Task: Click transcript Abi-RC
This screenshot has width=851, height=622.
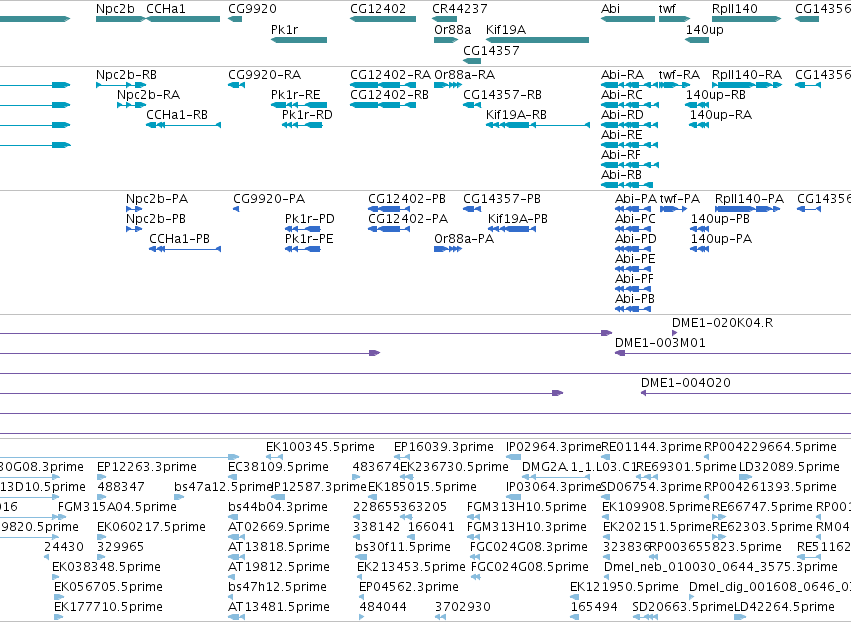Action: point(630,105)
